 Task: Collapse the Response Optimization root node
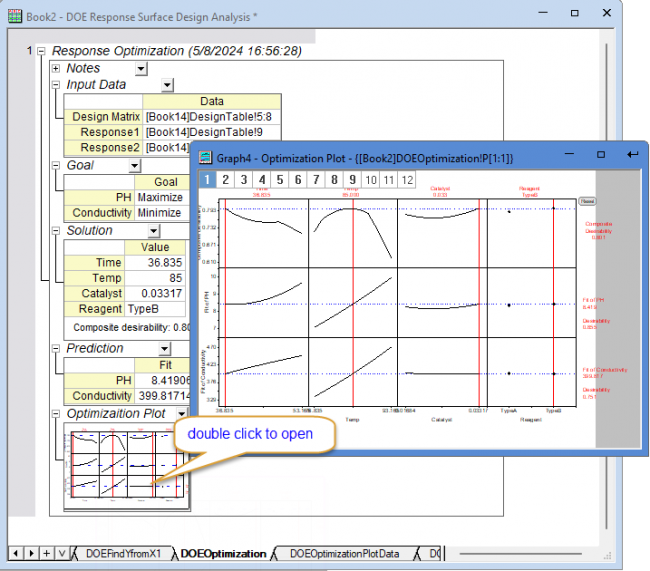point(41,51)
